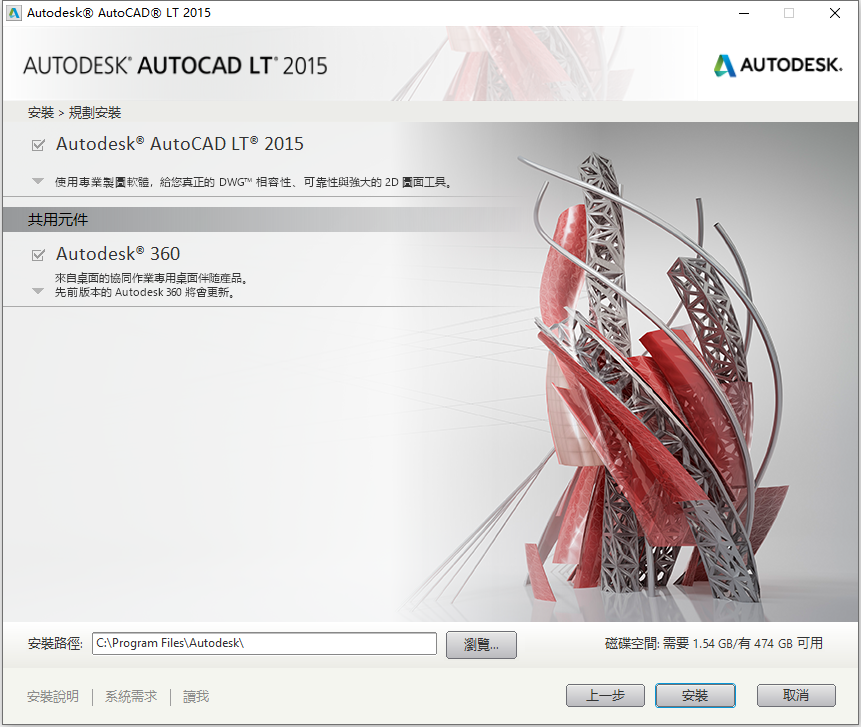Uncheck the Autodesk AutoCAD LT 2015 checkbox
Screen dimensions: 861x727
point(38,145)
